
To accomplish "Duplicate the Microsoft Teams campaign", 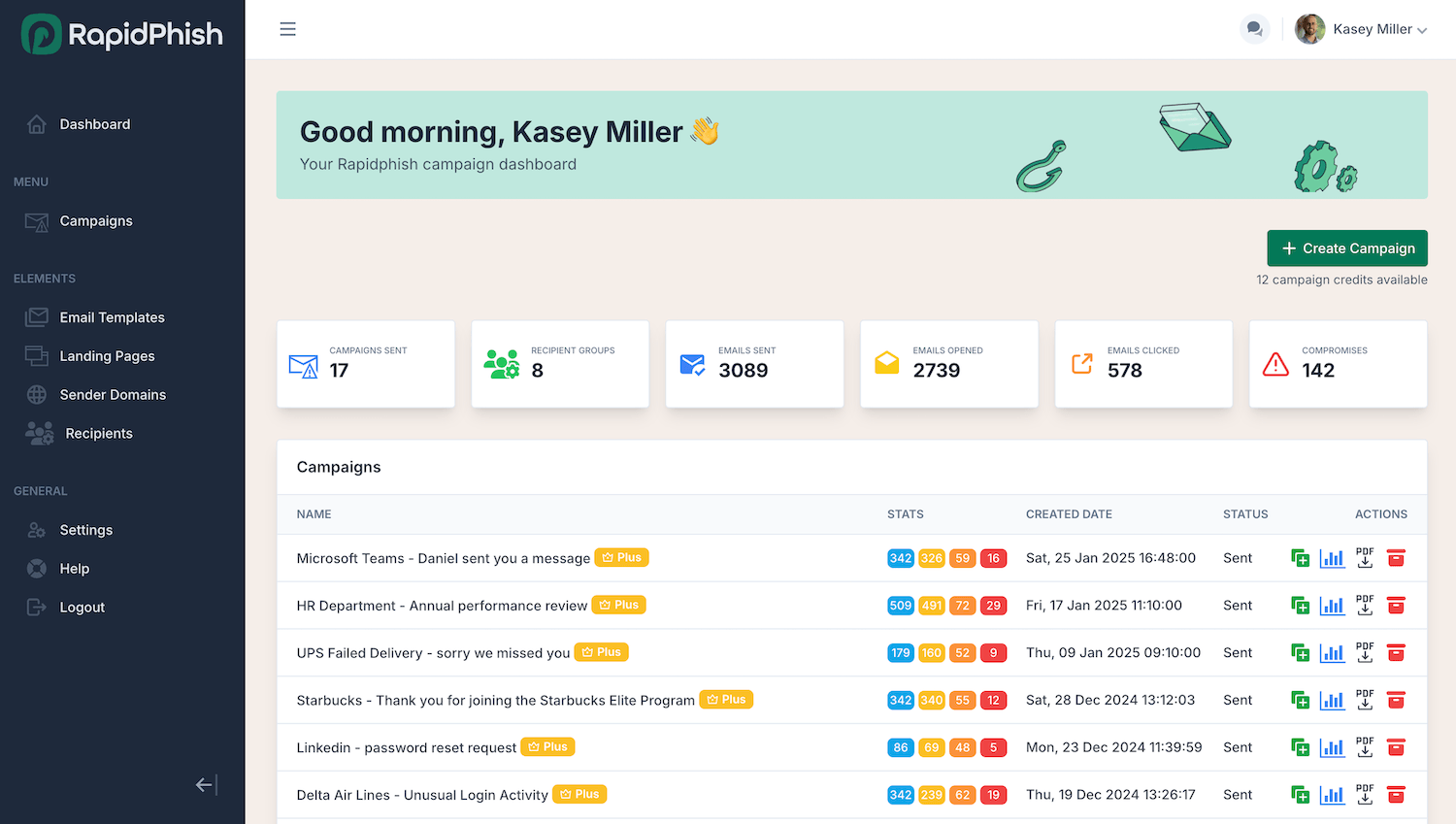I will [1300, 558].
